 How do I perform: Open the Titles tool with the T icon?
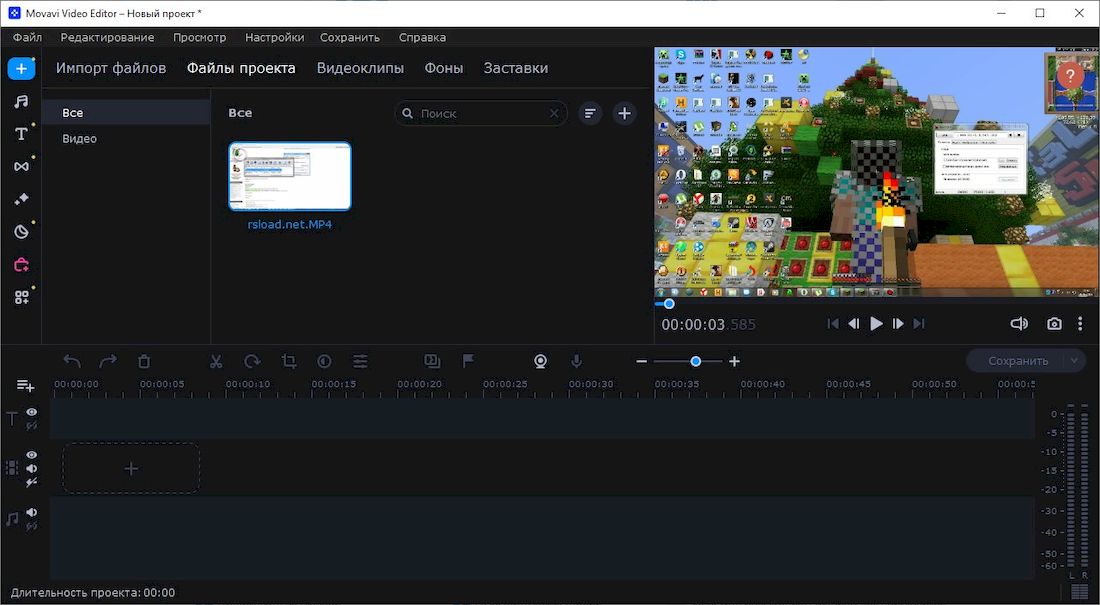coord(21,133)
